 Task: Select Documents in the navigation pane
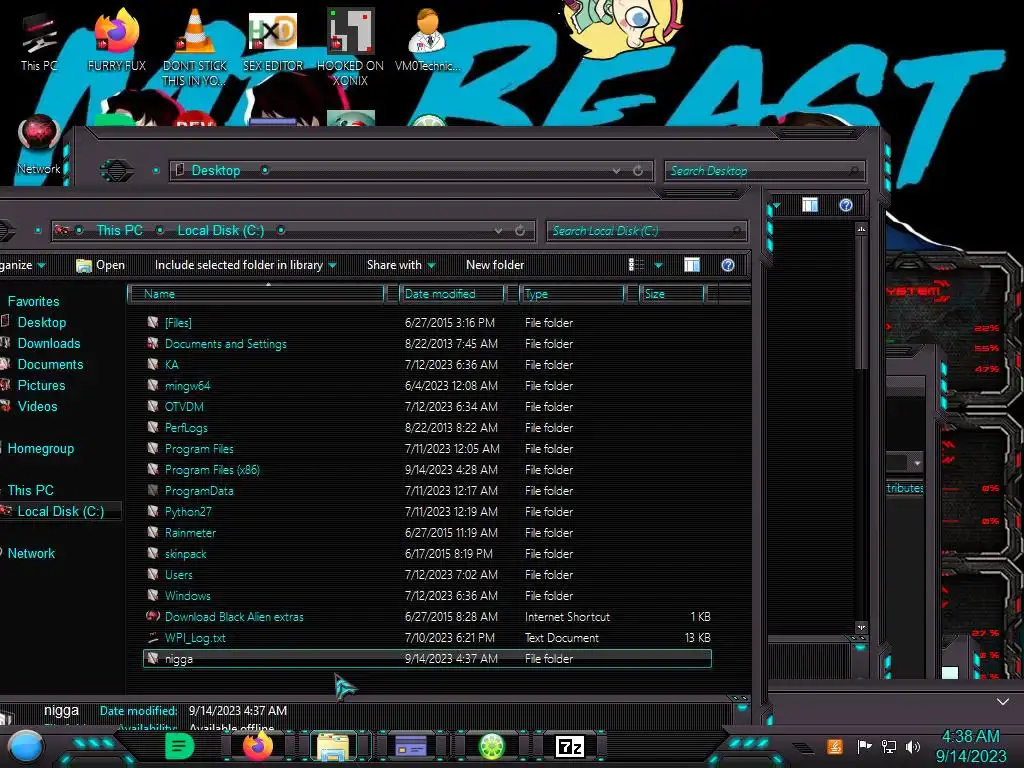(x=50, y=364)
